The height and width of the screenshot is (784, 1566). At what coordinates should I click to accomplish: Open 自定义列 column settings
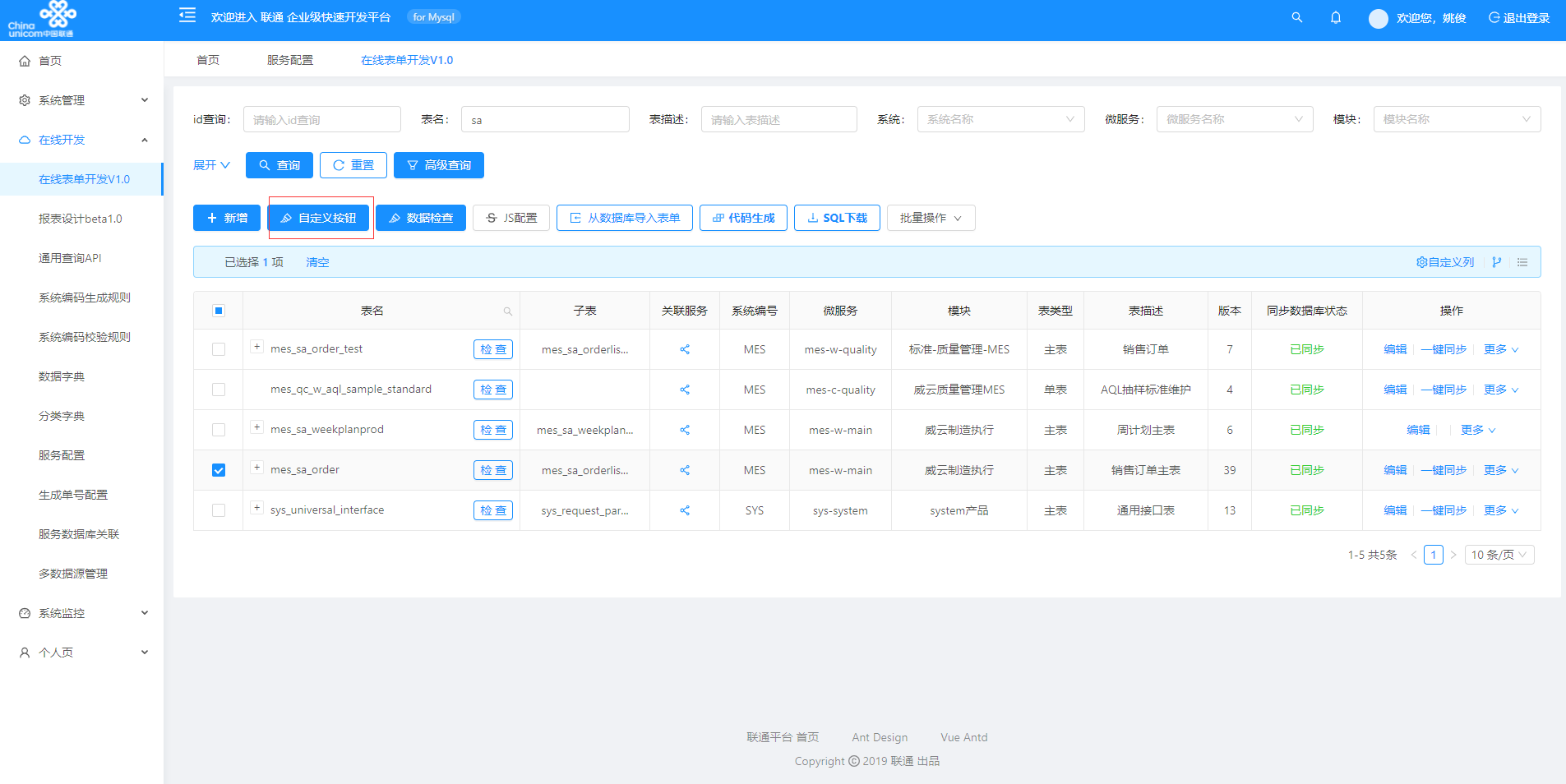pyautogui.click(x=1445, y=262)
